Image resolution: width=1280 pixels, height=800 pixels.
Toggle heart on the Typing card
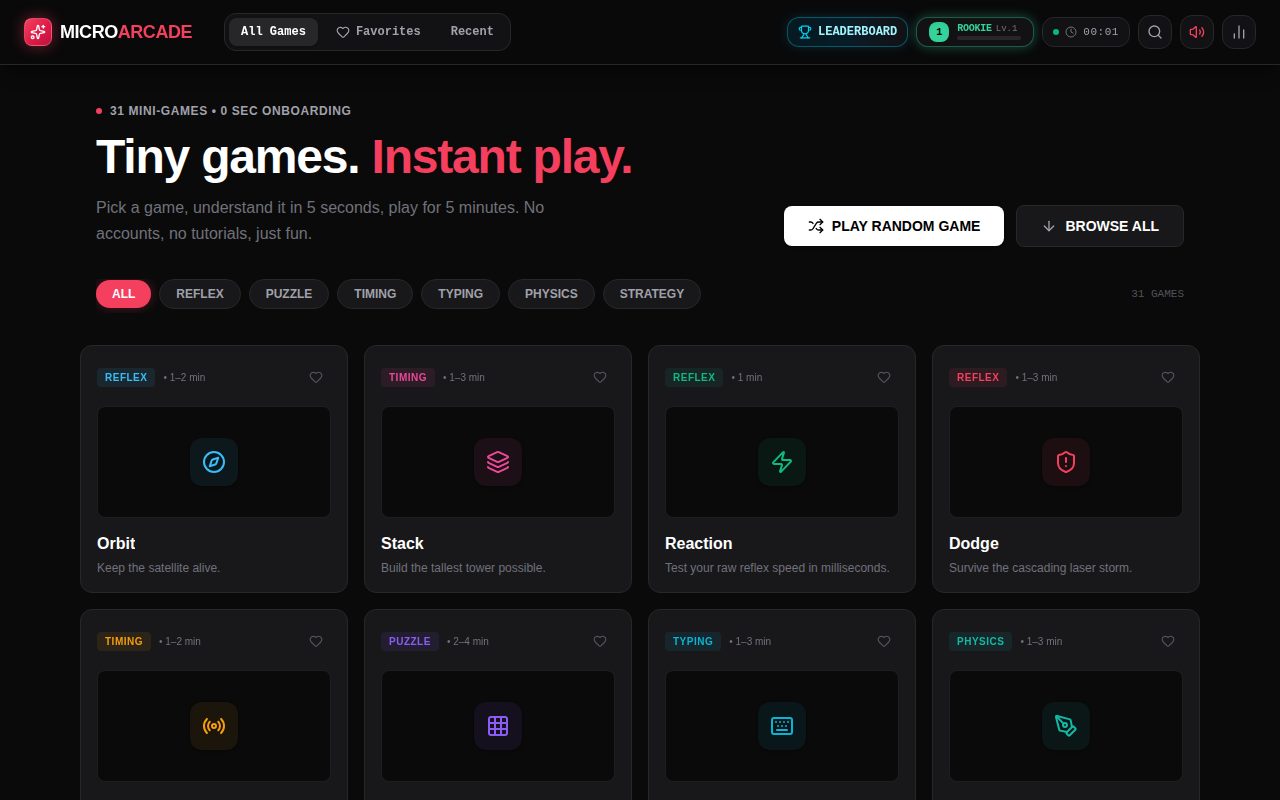(x=884, y=641)
